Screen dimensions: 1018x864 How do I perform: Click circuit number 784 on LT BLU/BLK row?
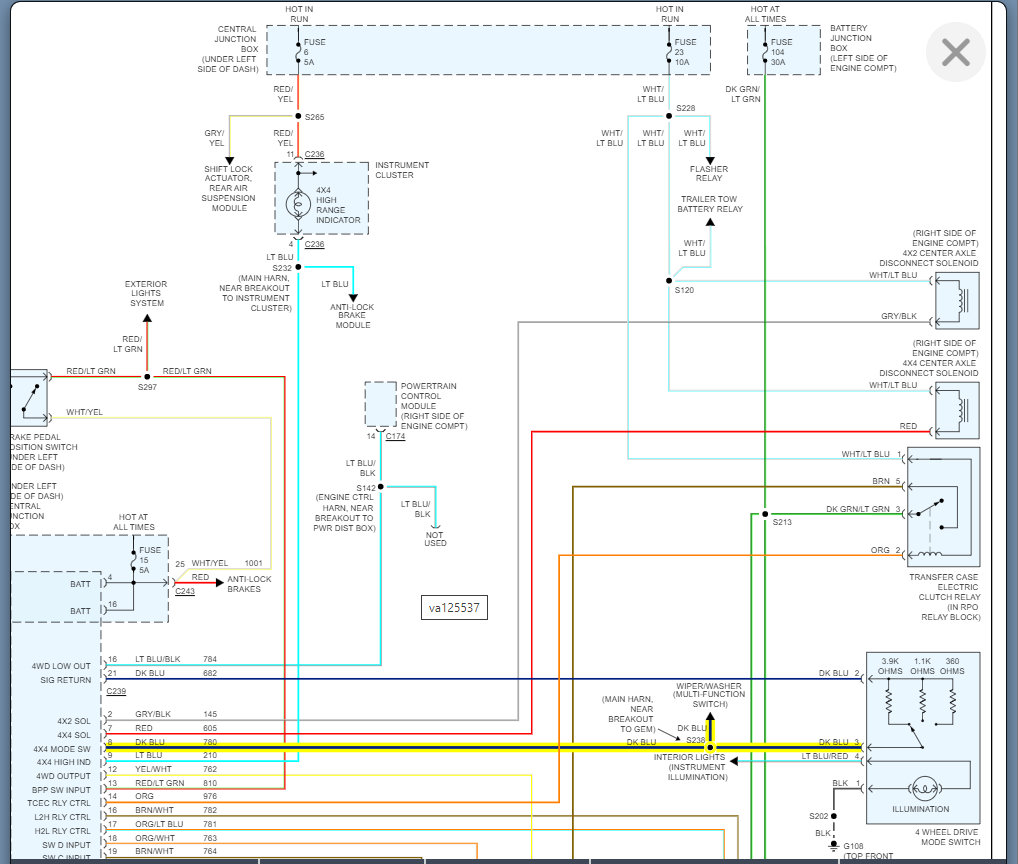(x=210, y=659)
